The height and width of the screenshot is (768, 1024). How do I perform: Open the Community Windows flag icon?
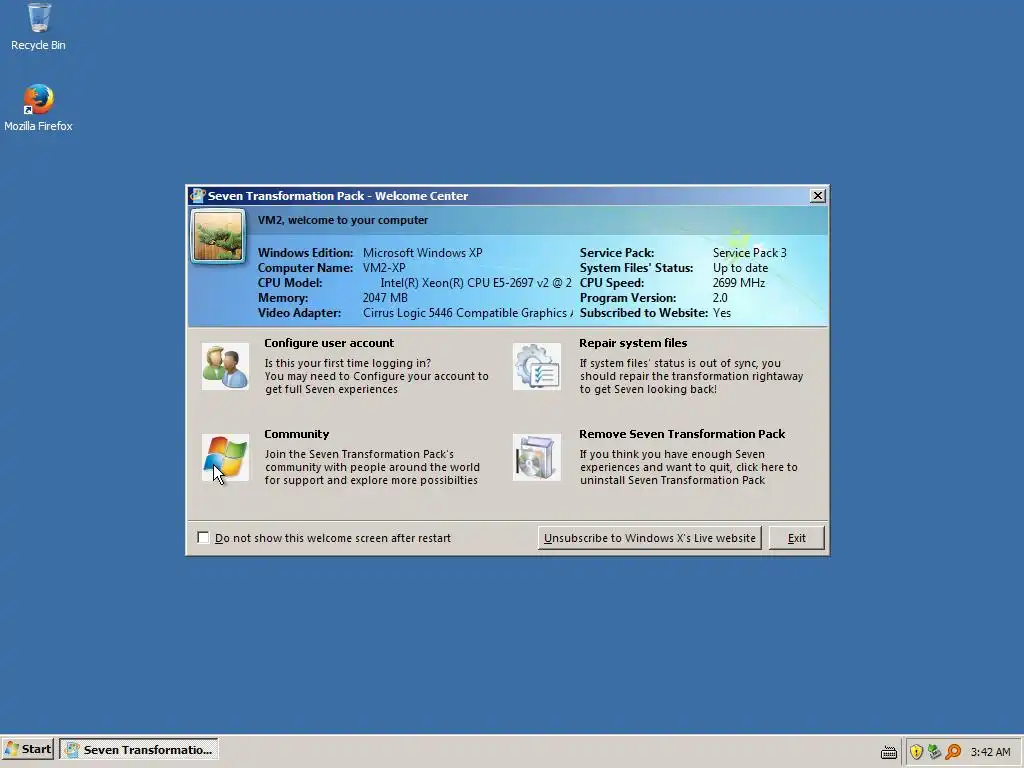click(x=225, y=457)
